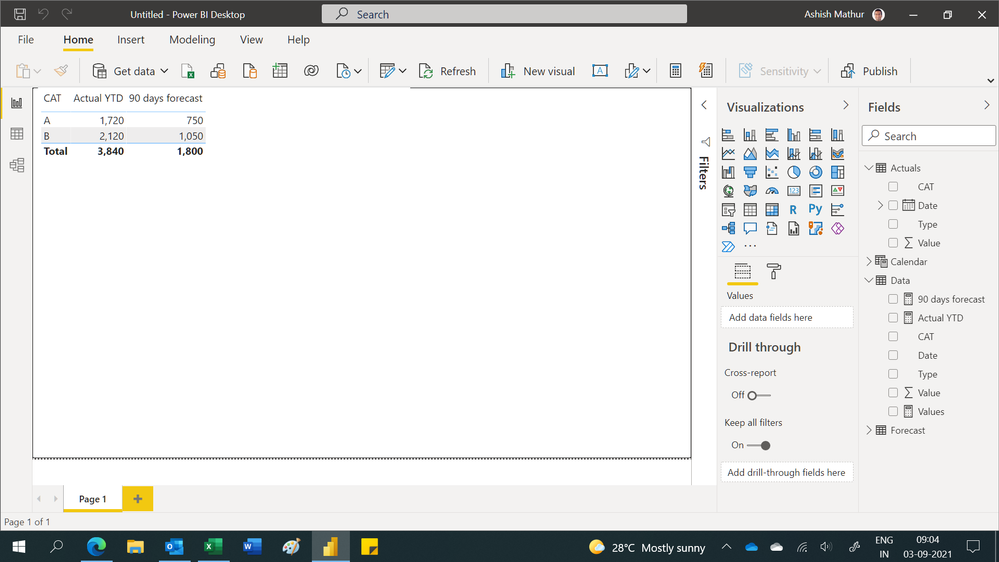
Task: Check the Date field under Data
Action: point(893,355)
